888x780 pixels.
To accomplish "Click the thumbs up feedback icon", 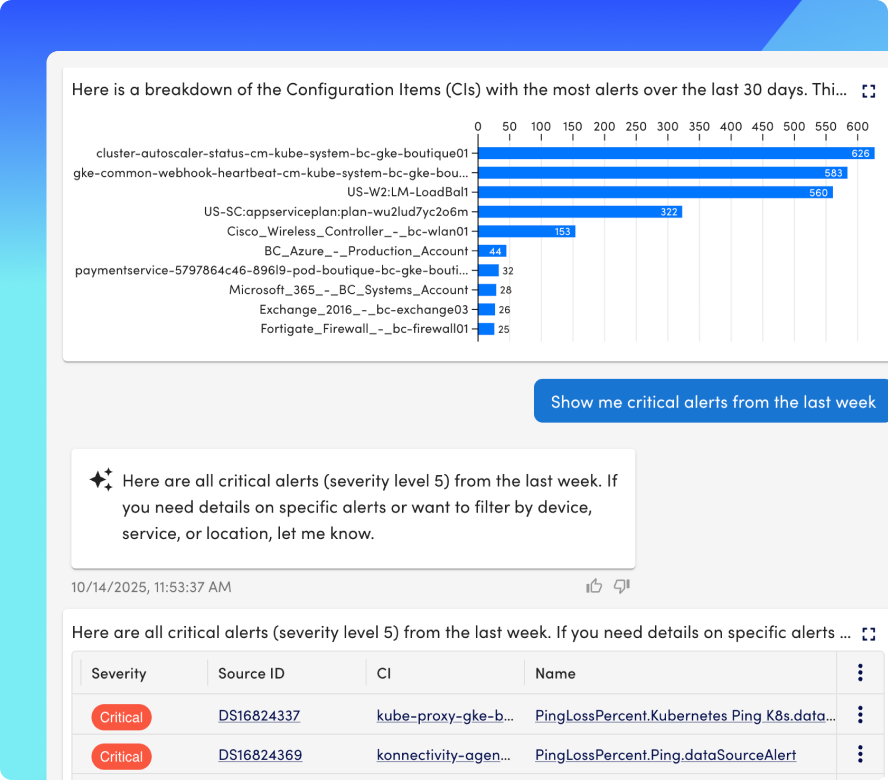I will click(595, 586).
